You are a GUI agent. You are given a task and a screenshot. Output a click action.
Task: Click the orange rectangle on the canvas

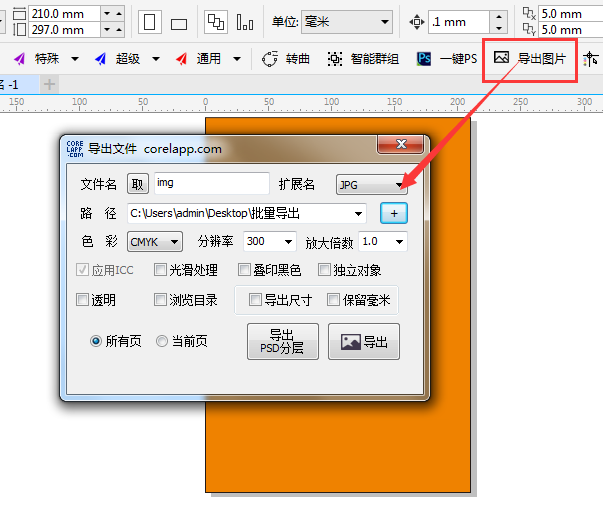tap(338, 446)
